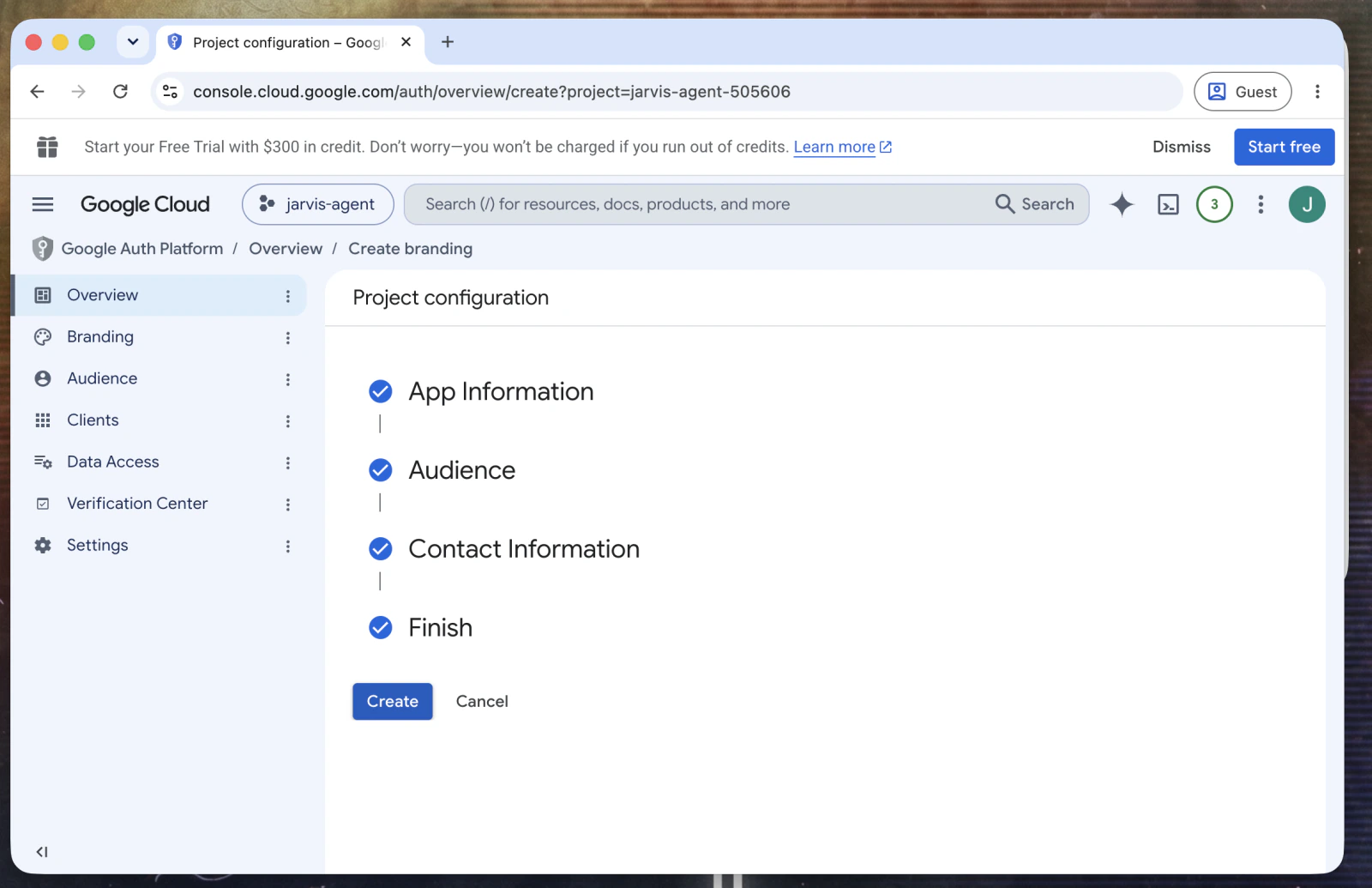The image size is (1372, 888).
Task: Cancel the project configuration
Action: click(x=482, y=701)
